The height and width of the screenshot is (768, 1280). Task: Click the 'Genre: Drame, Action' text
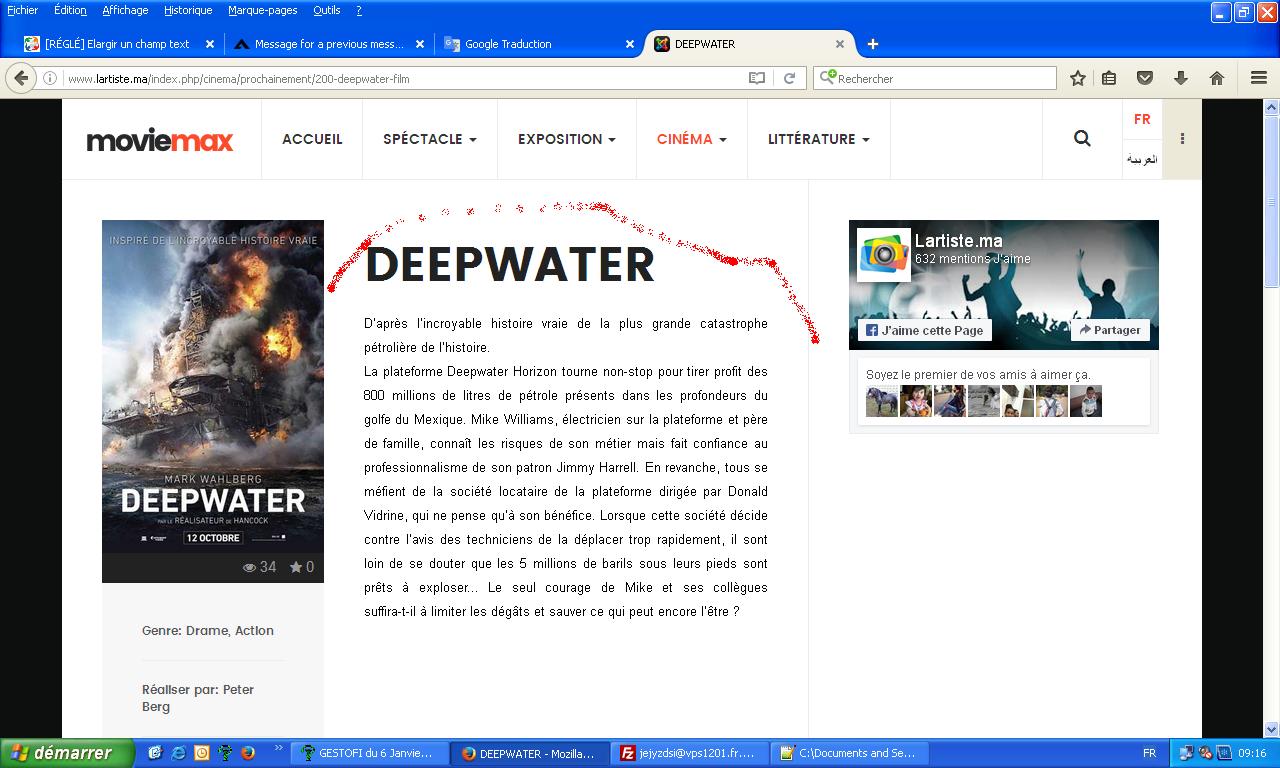[x=208, y=630]
